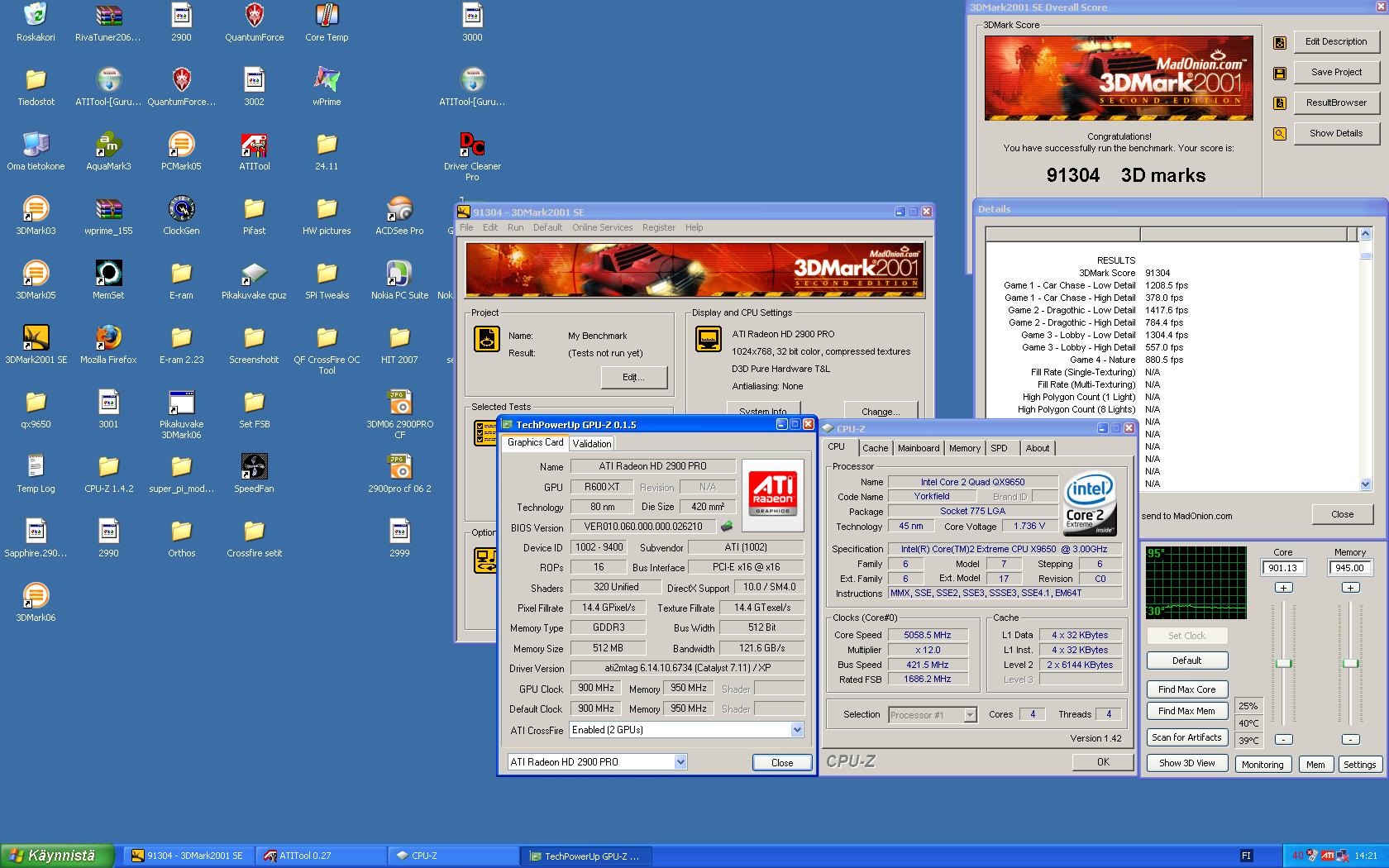Open the ATI CrossFire dropdown in GPU-Z
This screenshot has width=1389, height=868.
tap(797, 730)
